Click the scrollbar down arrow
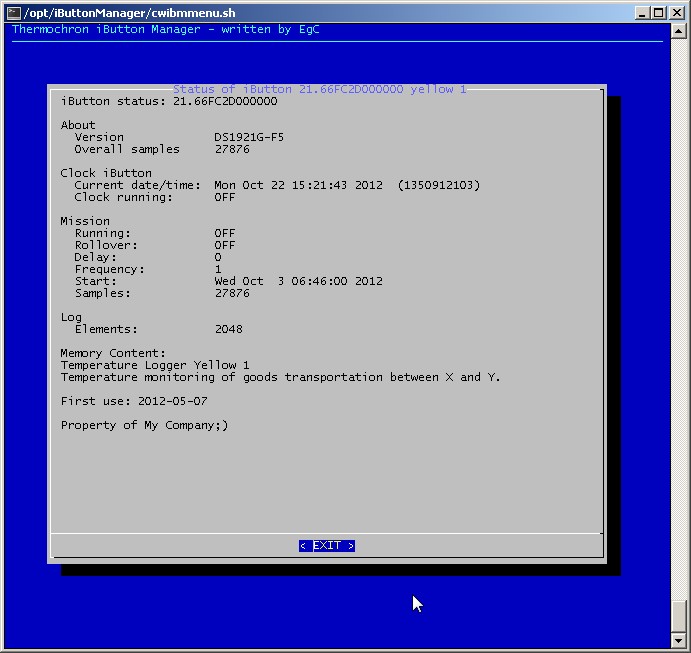The width and height of the screenshot is (691, 653). click(678, 640)
